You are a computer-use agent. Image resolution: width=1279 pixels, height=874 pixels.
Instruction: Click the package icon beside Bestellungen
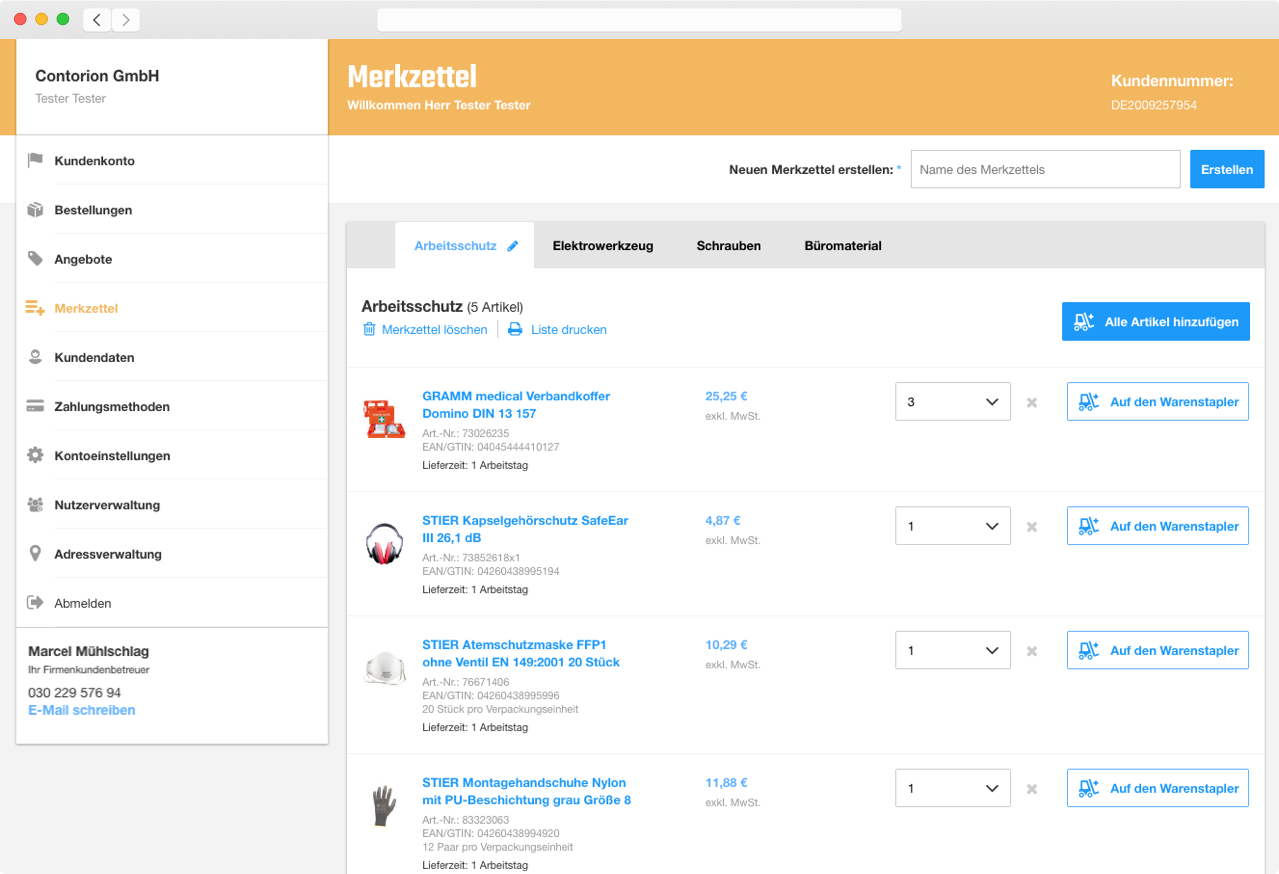point(35,210)
